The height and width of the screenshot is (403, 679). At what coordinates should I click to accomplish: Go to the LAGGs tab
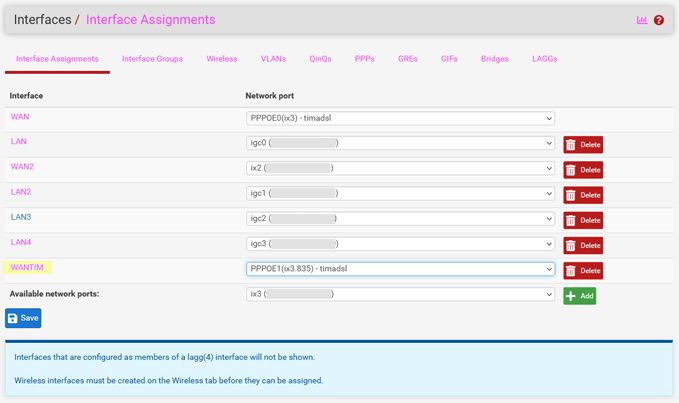[x=545, y=59]
